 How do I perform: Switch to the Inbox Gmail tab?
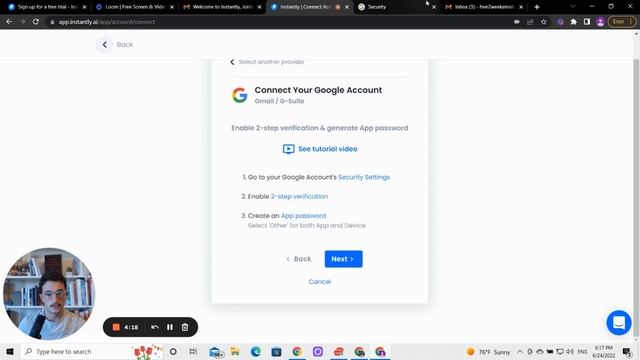click(x=484, y=7)
